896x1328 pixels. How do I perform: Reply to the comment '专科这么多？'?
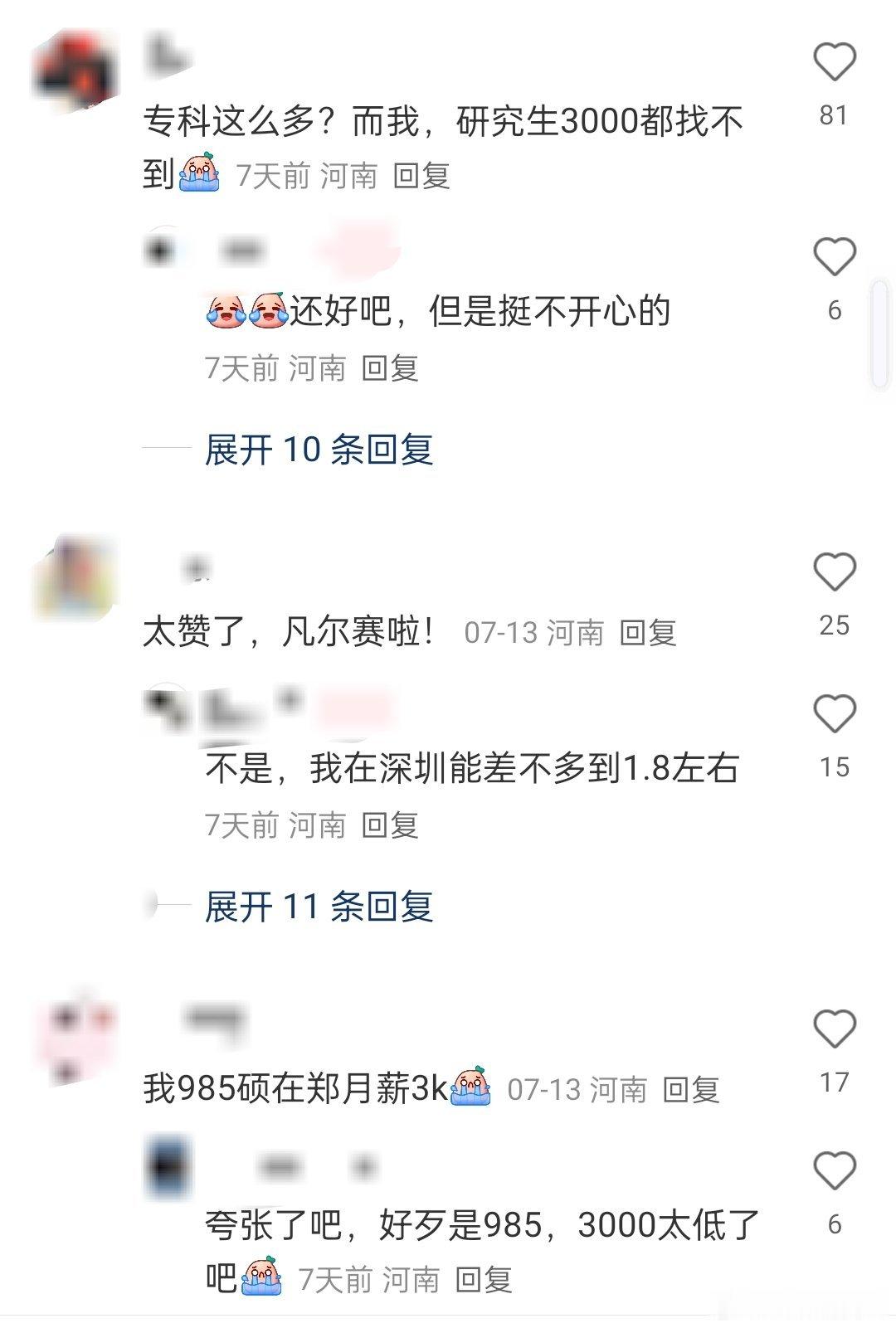(421, 176)
